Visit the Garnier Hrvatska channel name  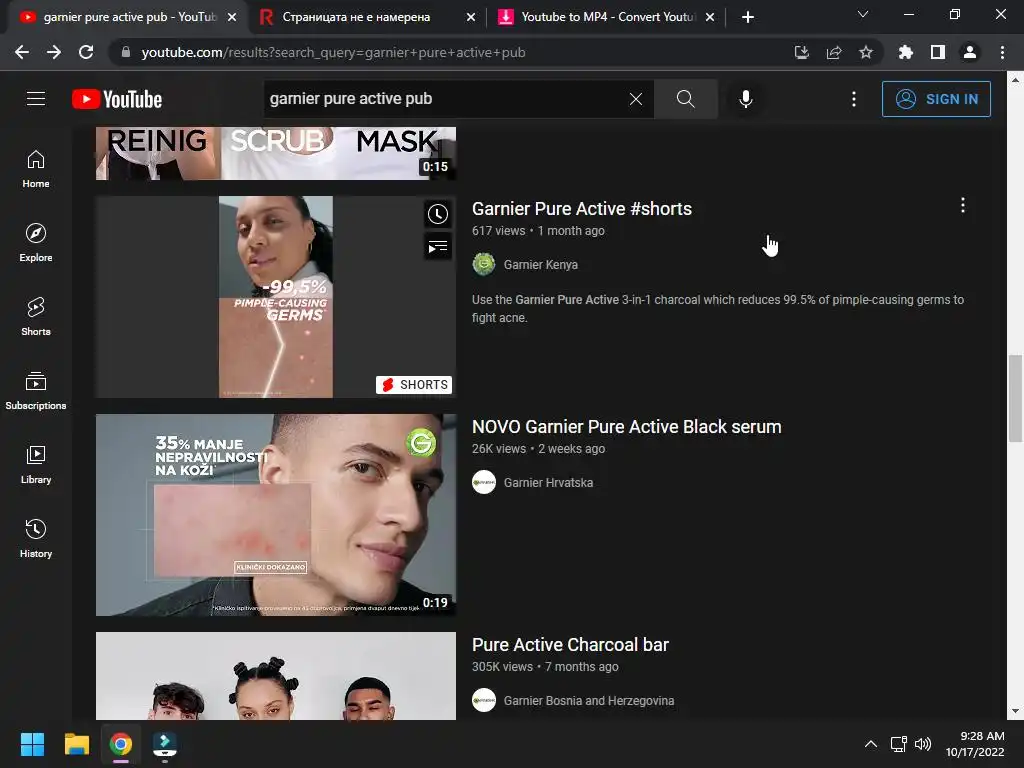coord(549,483)
